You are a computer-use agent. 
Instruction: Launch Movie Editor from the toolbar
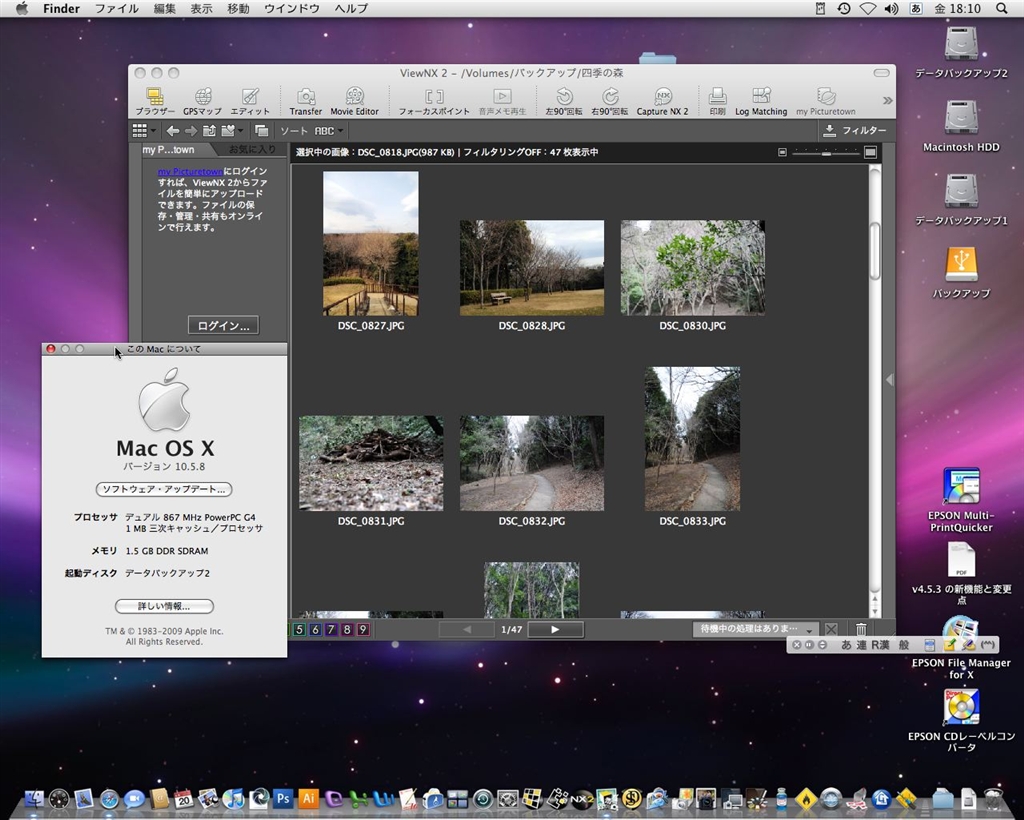354,98
